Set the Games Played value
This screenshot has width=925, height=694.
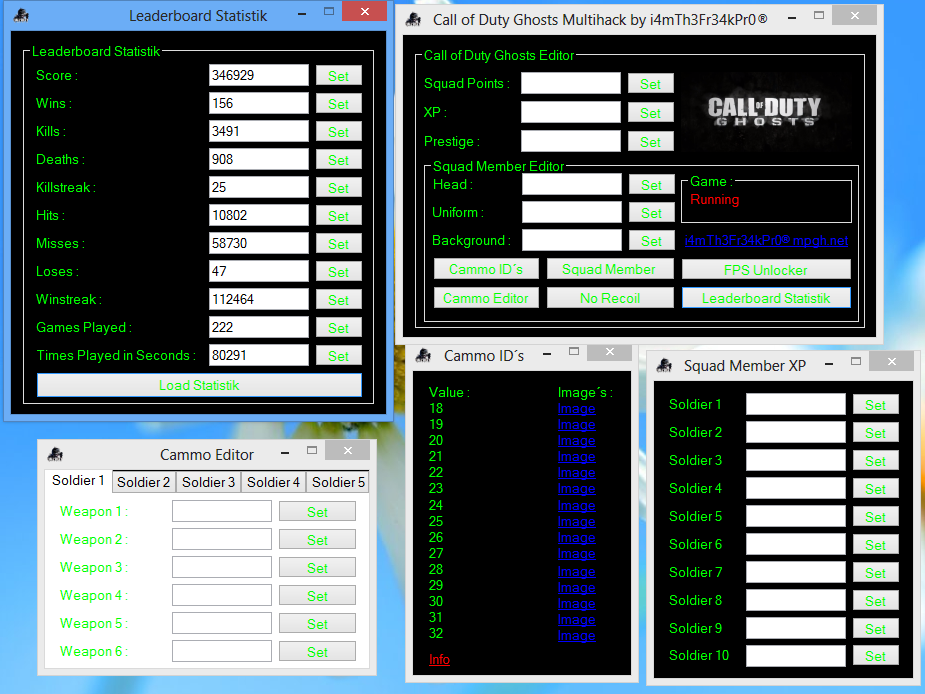tap(339, 328)
